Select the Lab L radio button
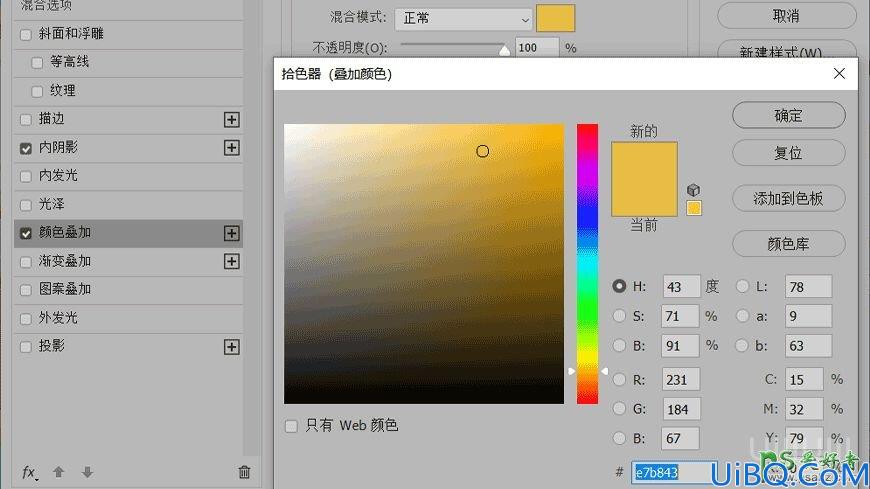The height and width of the screenshot is (489, 870). coord(742,286)
